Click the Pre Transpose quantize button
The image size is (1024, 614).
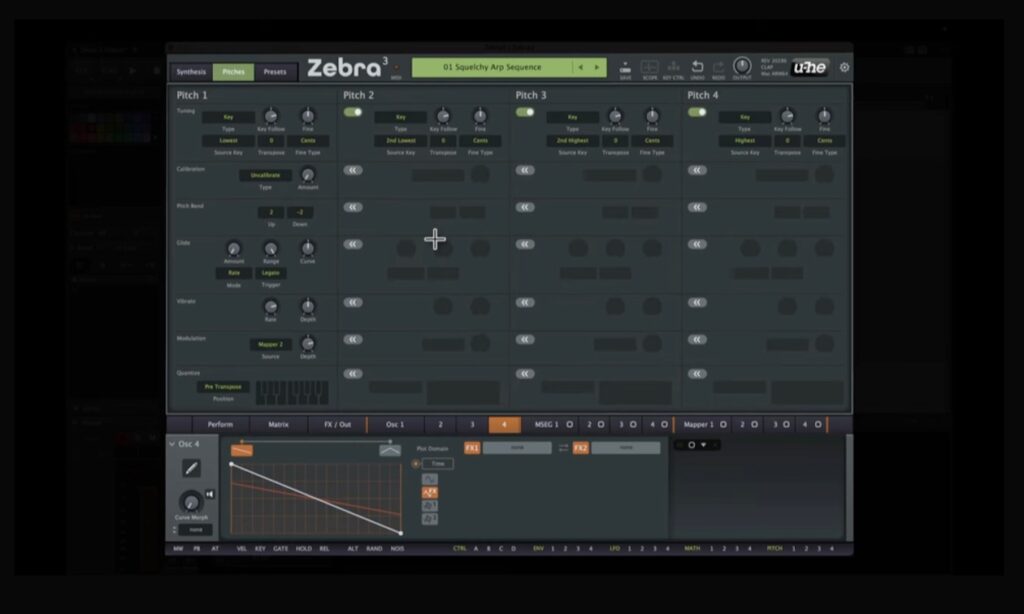(222, 385)
